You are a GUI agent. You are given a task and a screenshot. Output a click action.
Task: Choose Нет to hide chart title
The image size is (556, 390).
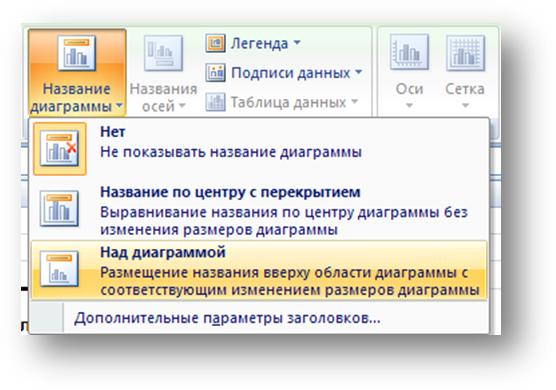point(259,149)
